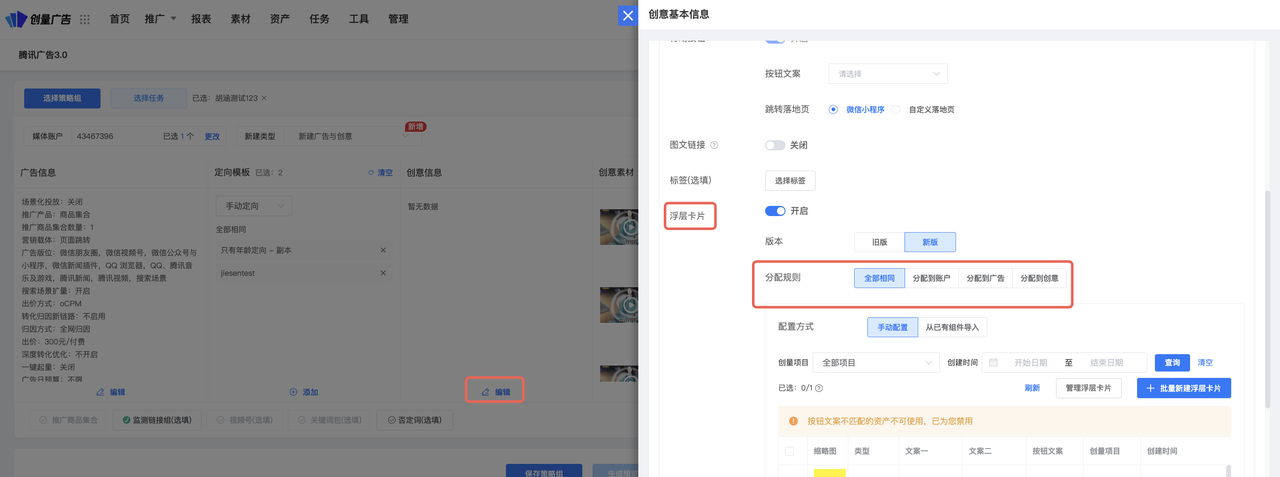
Task: Open the apps grid icon beside 创量广告 logo
Action: click(85, 19)
